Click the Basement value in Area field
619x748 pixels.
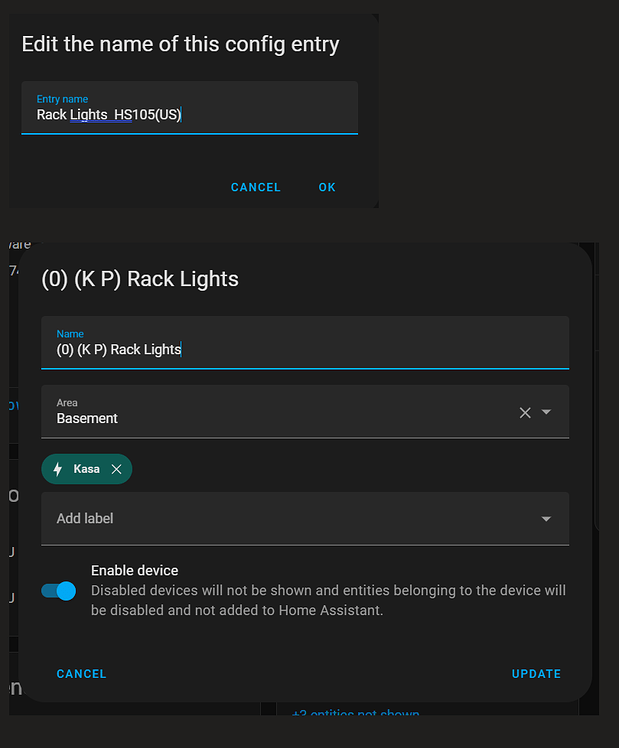pos(87,418)
